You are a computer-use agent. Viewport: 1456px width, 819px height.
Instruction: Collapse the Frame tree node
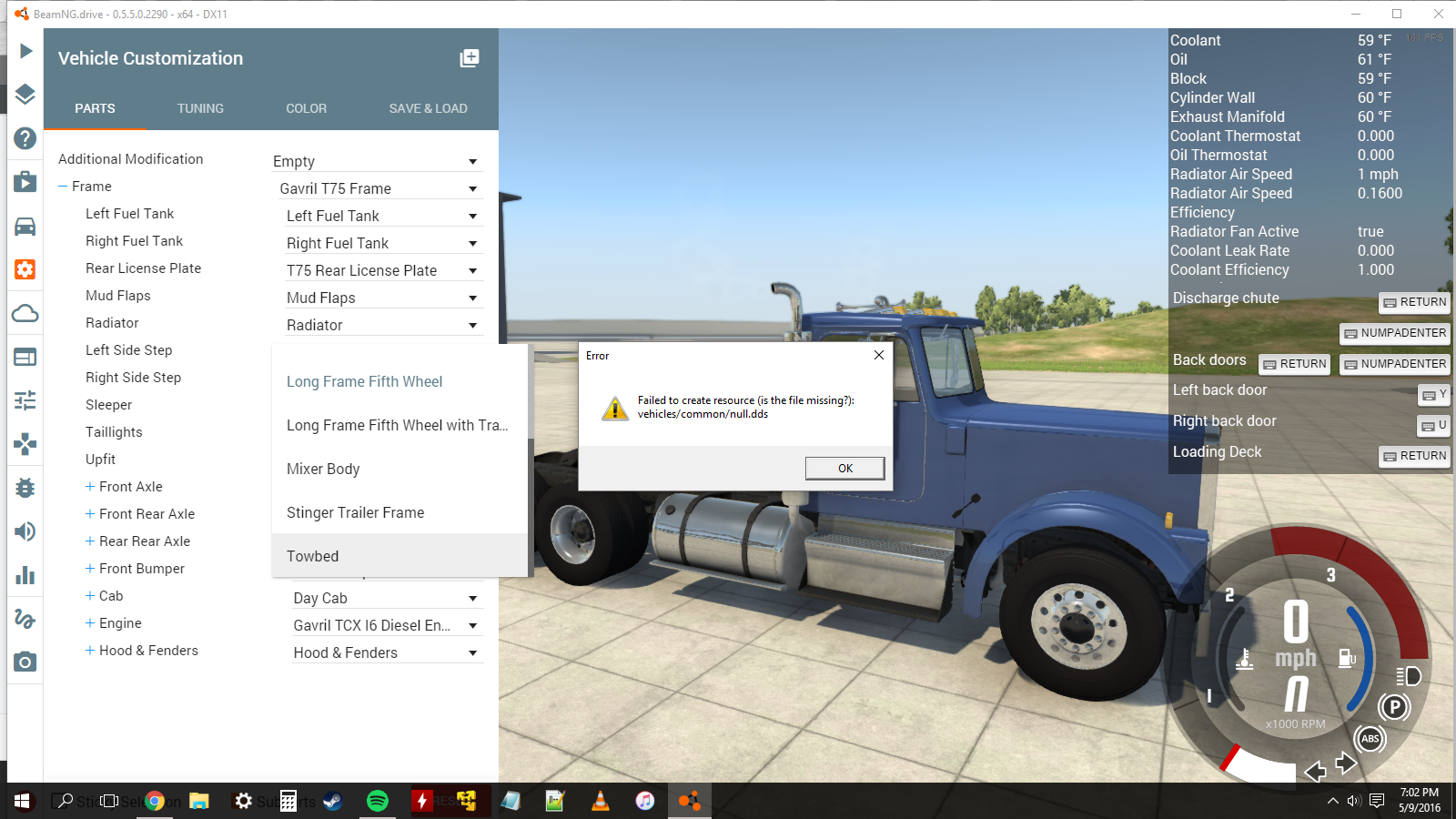[x=63, y=187]
